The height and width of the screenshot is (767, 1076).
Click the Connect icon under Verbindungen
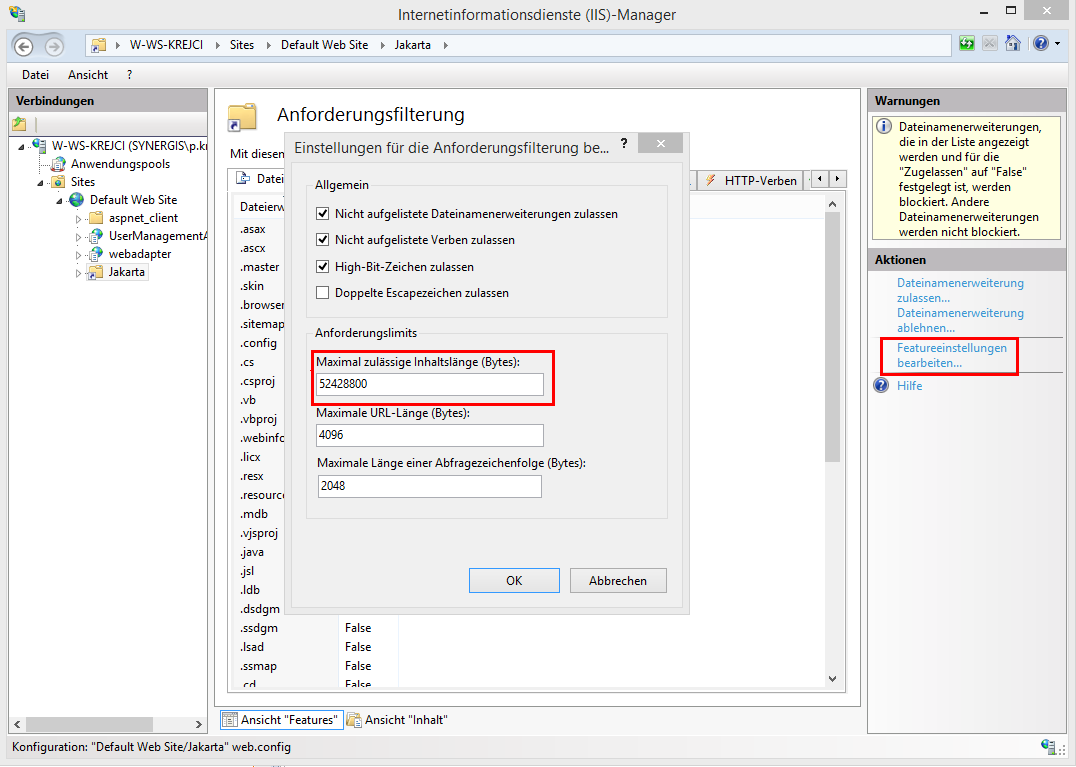click(x=19, y=124)
